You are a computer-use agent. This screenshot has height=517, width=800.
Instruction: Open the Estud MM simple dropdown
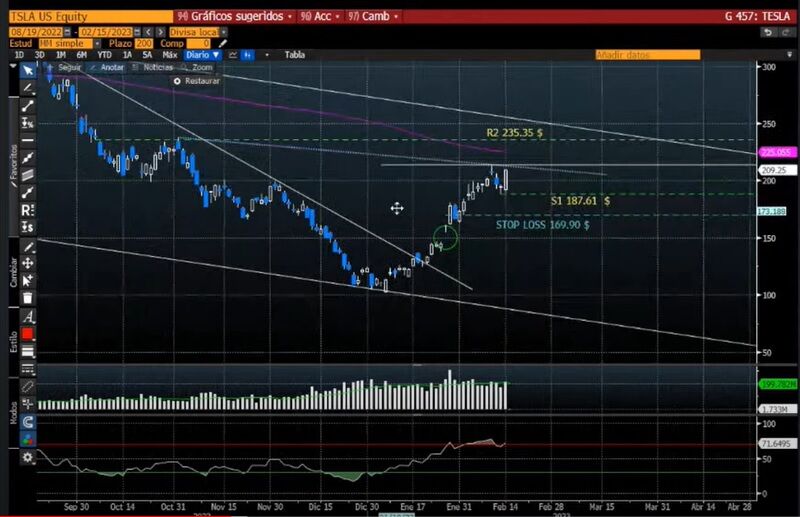tap(70, 43)
